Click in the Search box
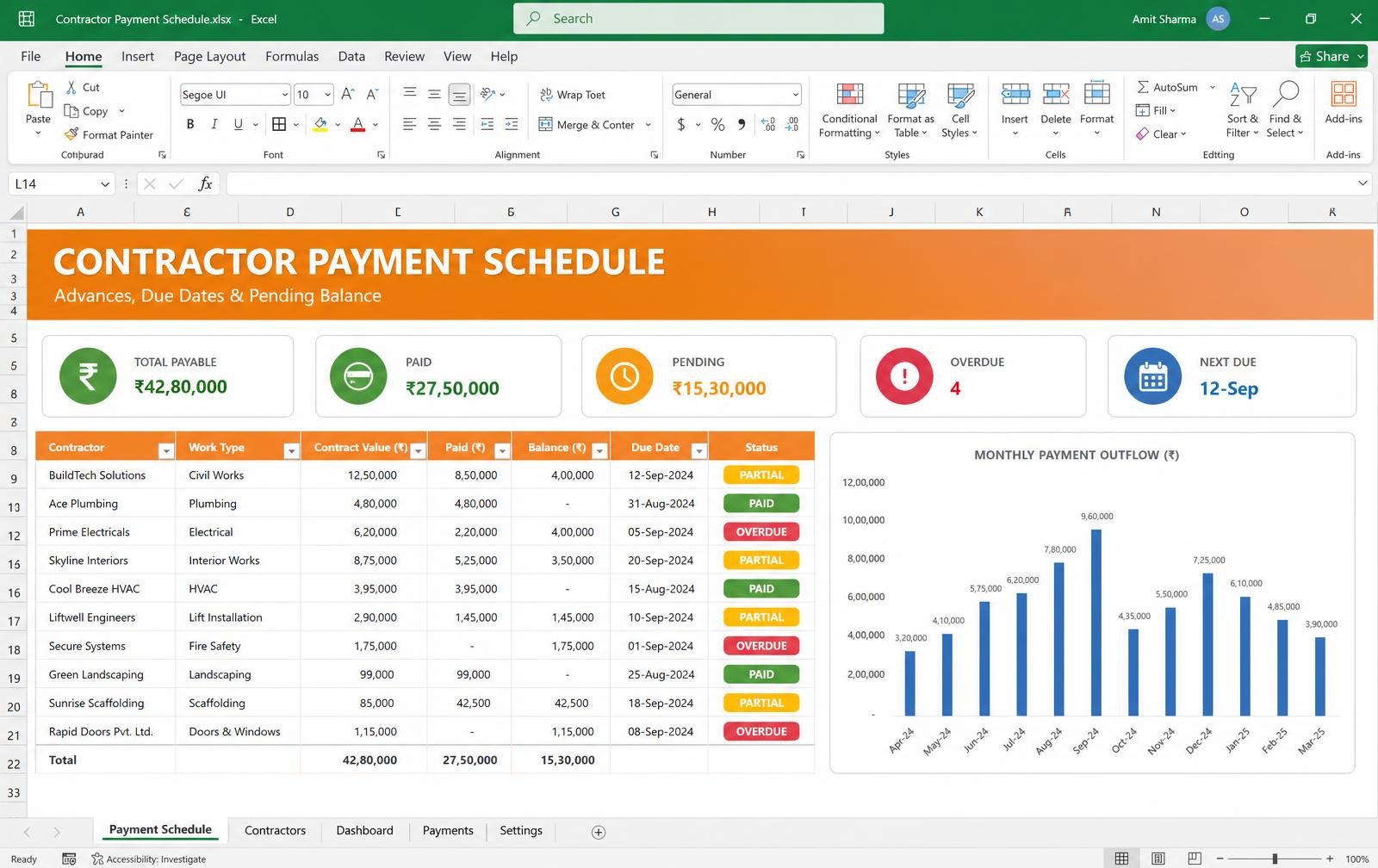The height and width of the screenshot is (868, 1378). pyautogui.click(x=698, y=18)
